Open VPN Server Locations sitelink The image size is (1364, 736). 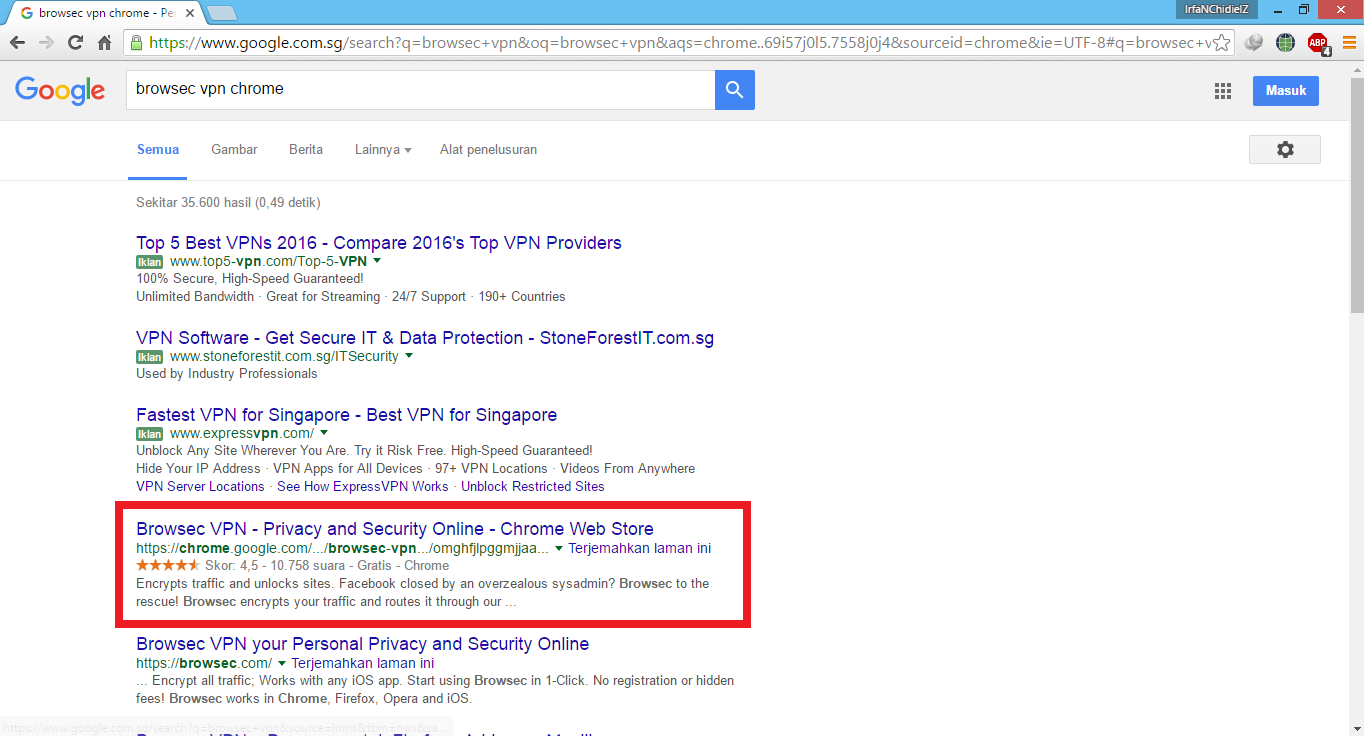[x=200, y=487]
